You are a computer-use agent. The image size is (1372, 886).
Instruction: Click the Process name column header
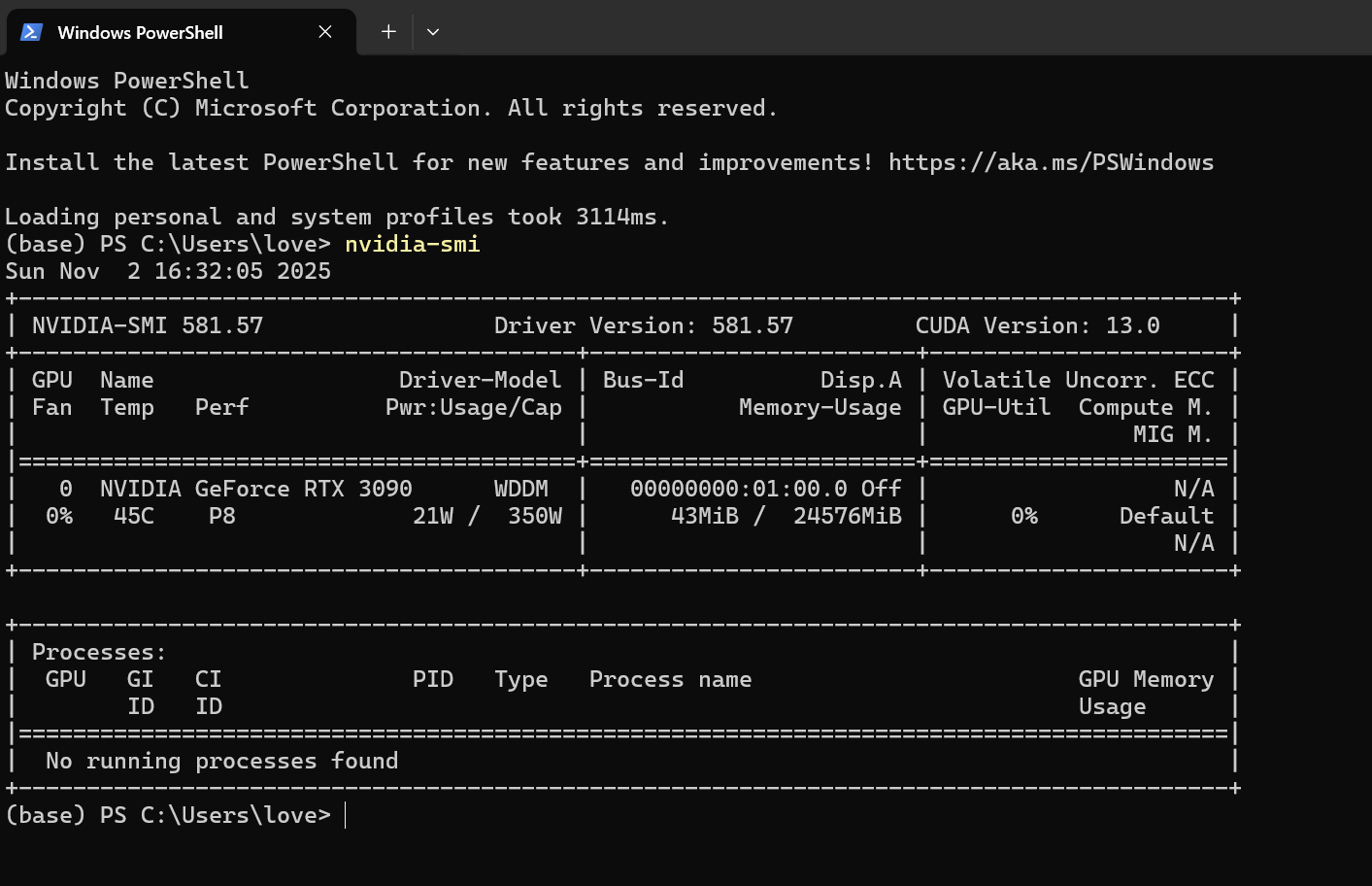(670, 679)
